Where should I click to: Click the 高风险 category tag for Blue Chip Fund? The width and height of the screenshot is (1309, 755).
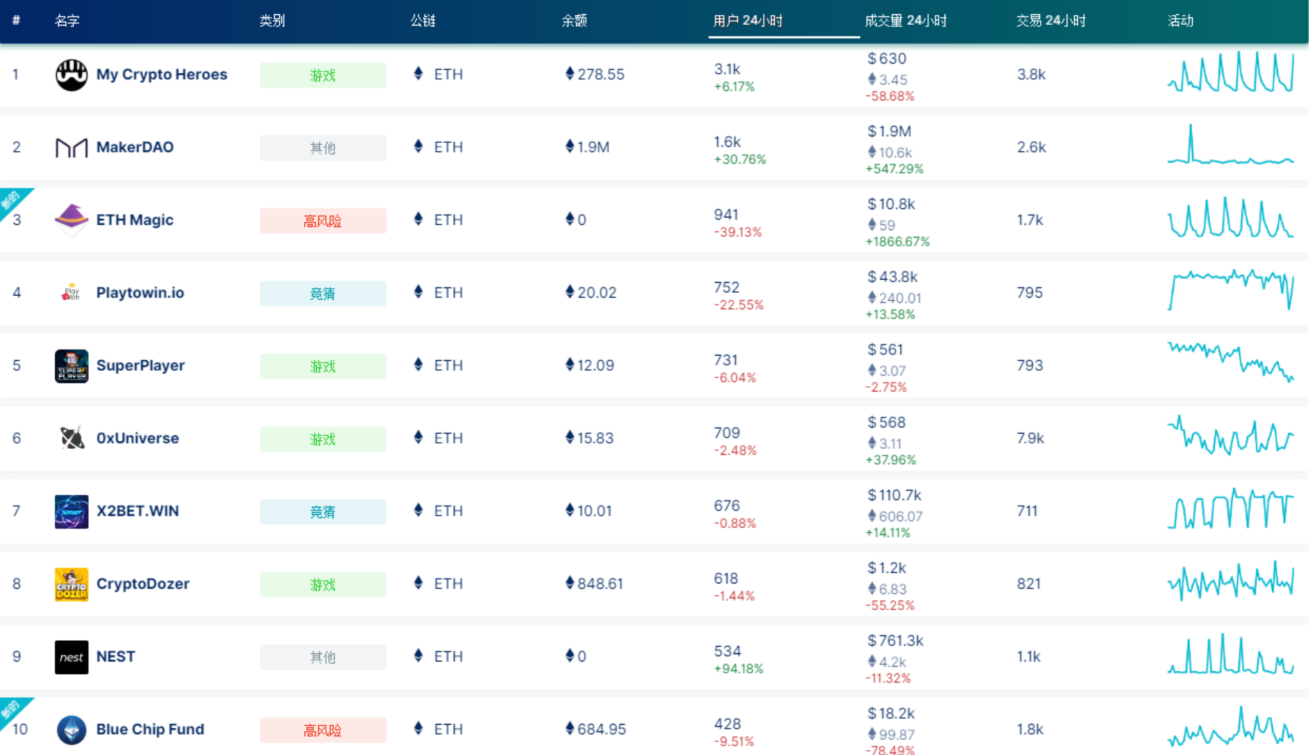click(x=323, y=730)
